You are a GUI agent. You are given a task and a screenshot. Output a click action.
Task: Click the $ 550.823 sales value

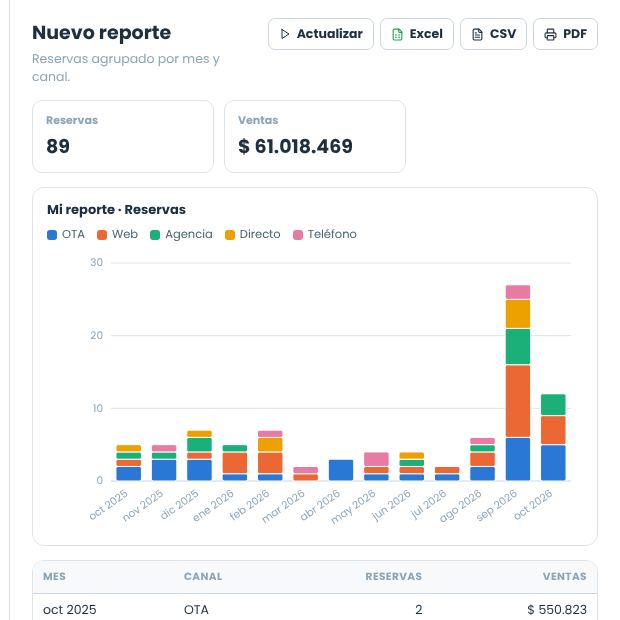click(557, 609)
